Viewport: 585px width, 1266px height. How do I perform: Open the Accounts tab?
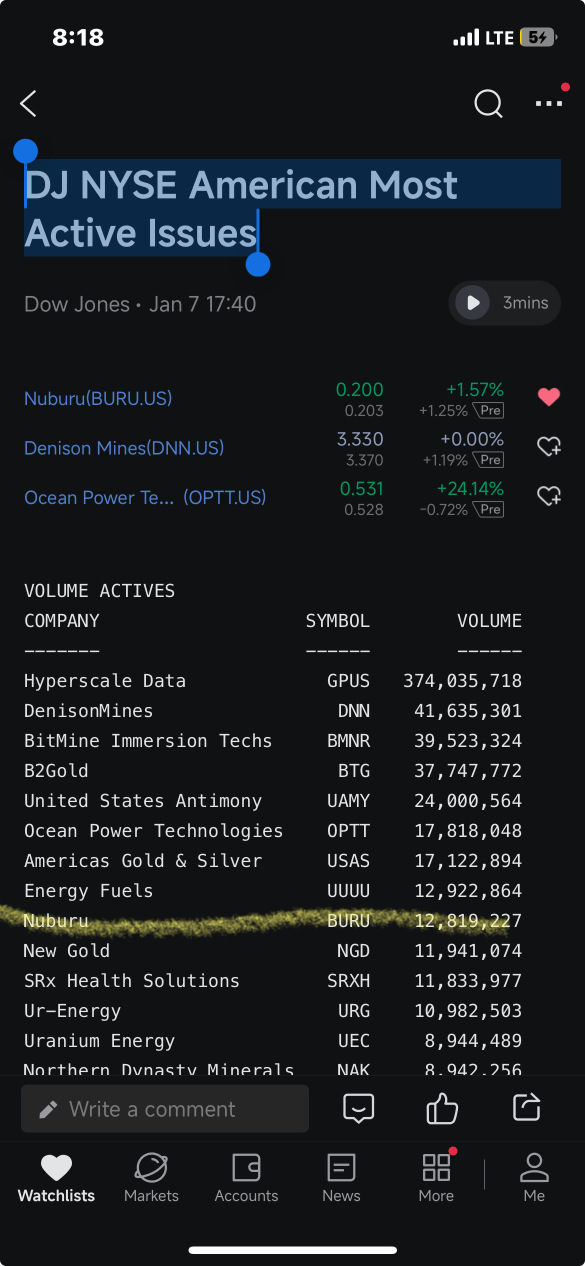point(246,1178)
